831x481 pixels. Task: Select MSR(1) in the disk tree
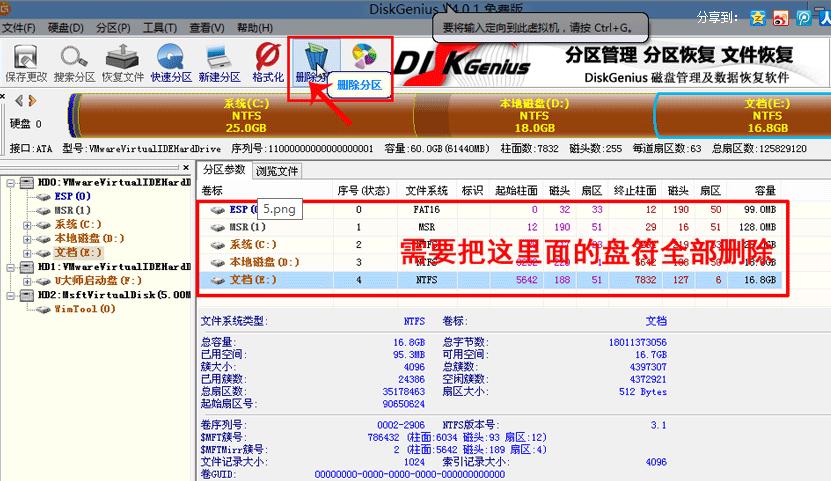tap(72, 211)
